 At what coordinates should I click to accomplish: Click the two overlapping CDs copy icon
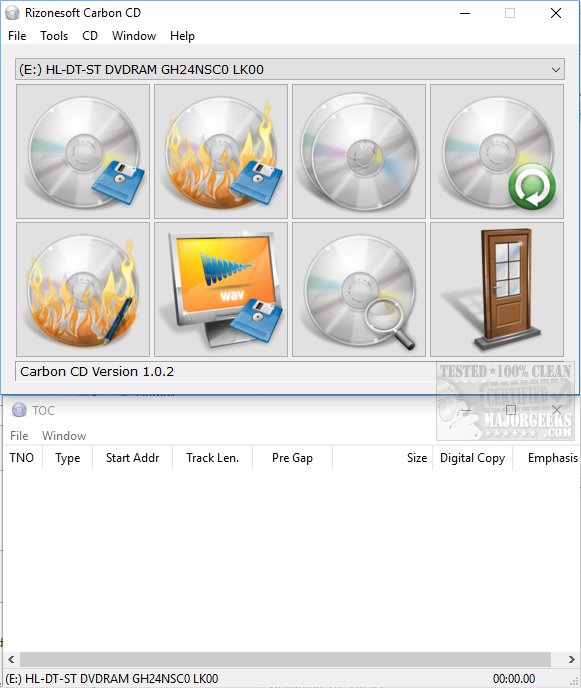(x=359, y=151)
